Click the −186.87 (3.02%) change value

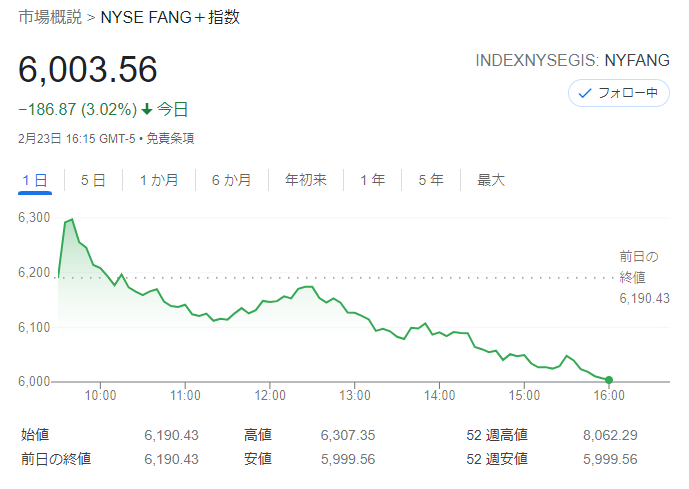coord(78,109)
